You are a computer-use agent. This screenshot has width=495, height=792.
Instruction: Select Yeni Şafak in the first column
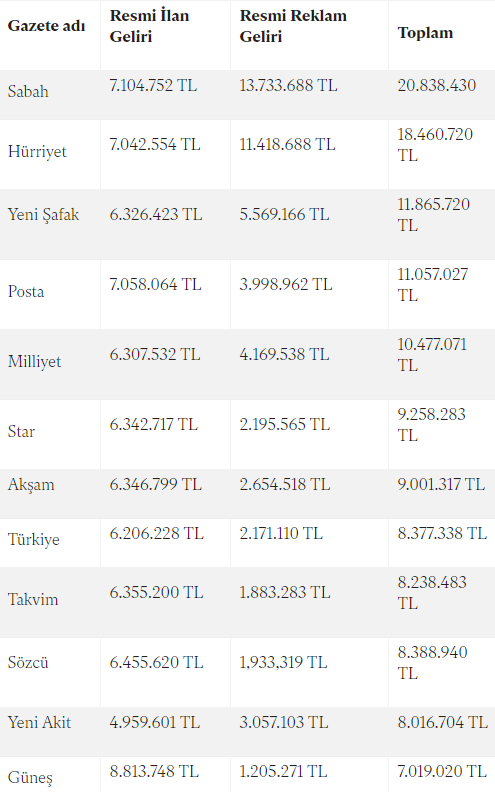click(x=43, y=214)
